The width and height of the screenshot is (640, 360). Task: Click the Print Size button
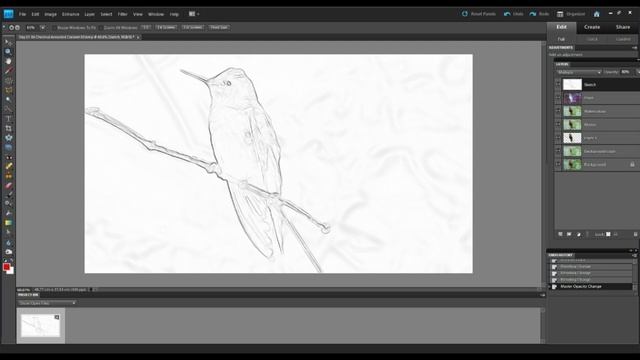click(219, 27)
